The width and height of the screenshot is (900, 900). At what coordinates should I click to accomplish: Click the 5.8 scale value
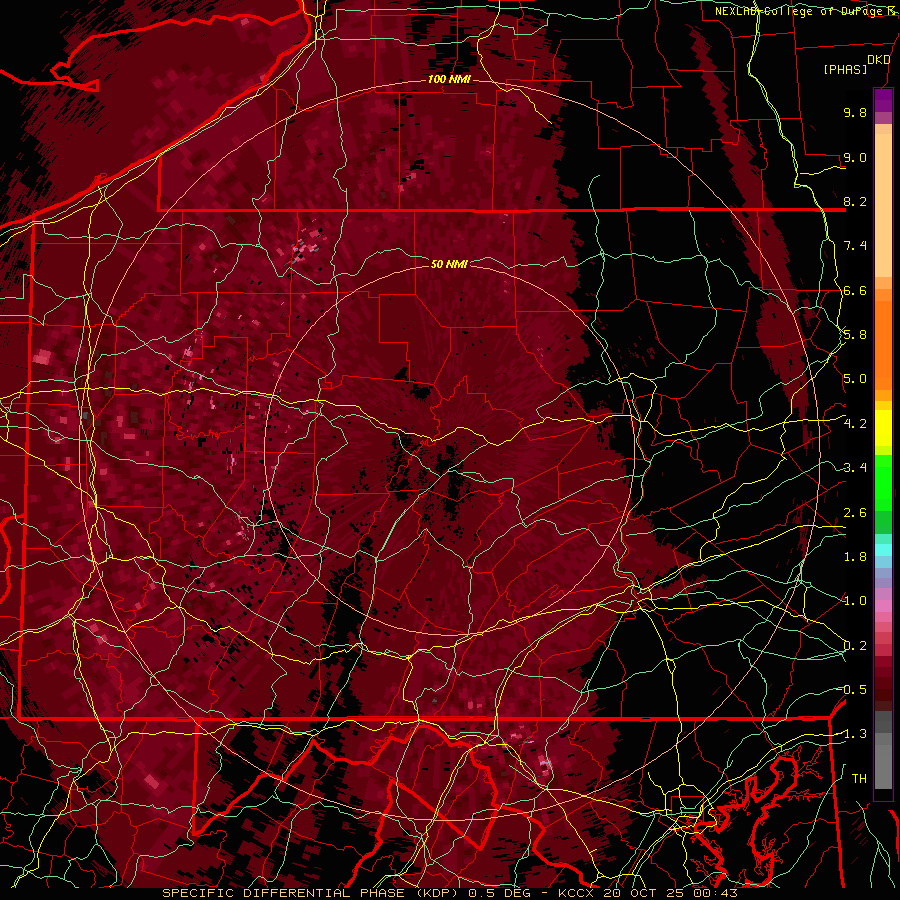coord(855,335)
